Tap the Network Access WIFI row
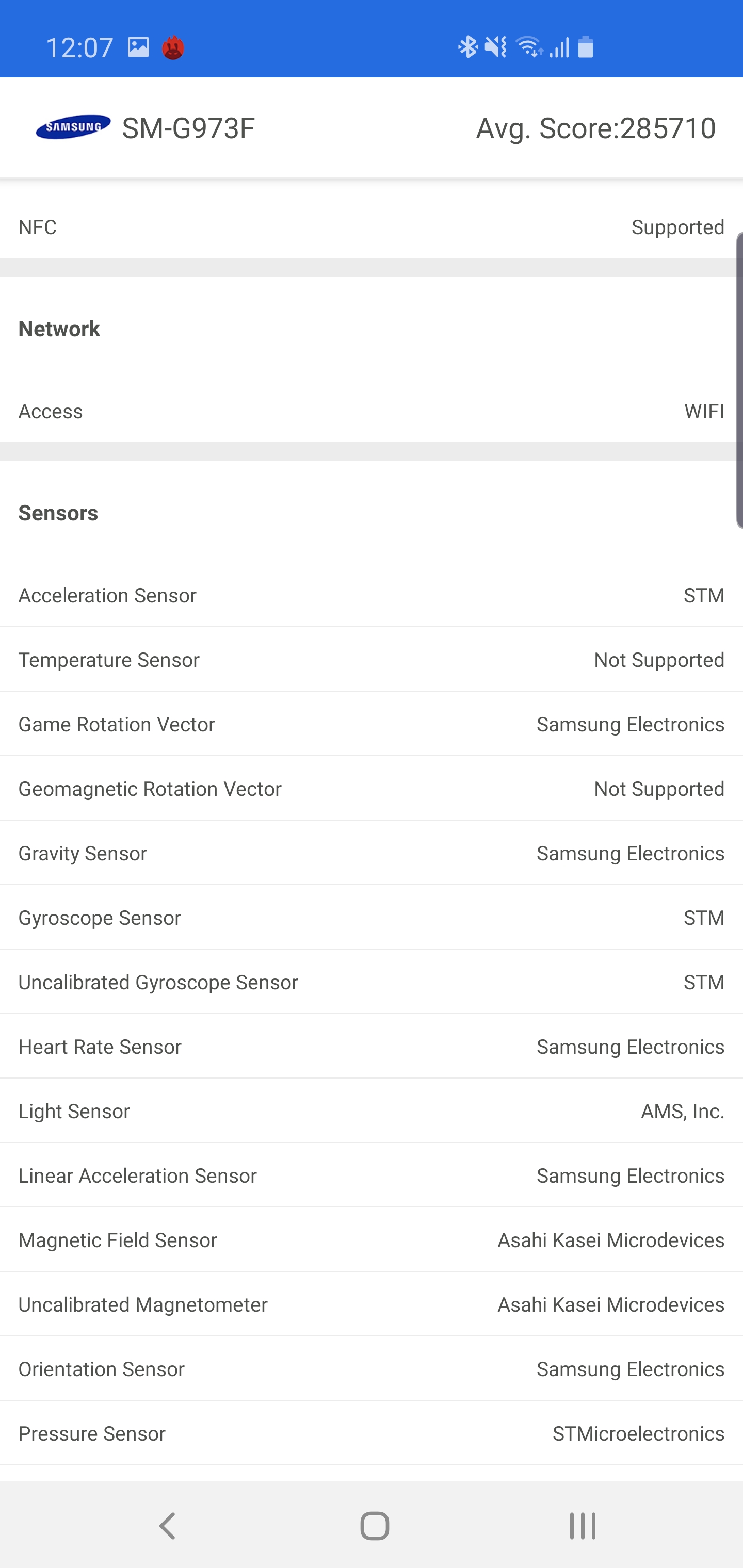Viewport: 743px width, 1568px height. coord(372,412)
